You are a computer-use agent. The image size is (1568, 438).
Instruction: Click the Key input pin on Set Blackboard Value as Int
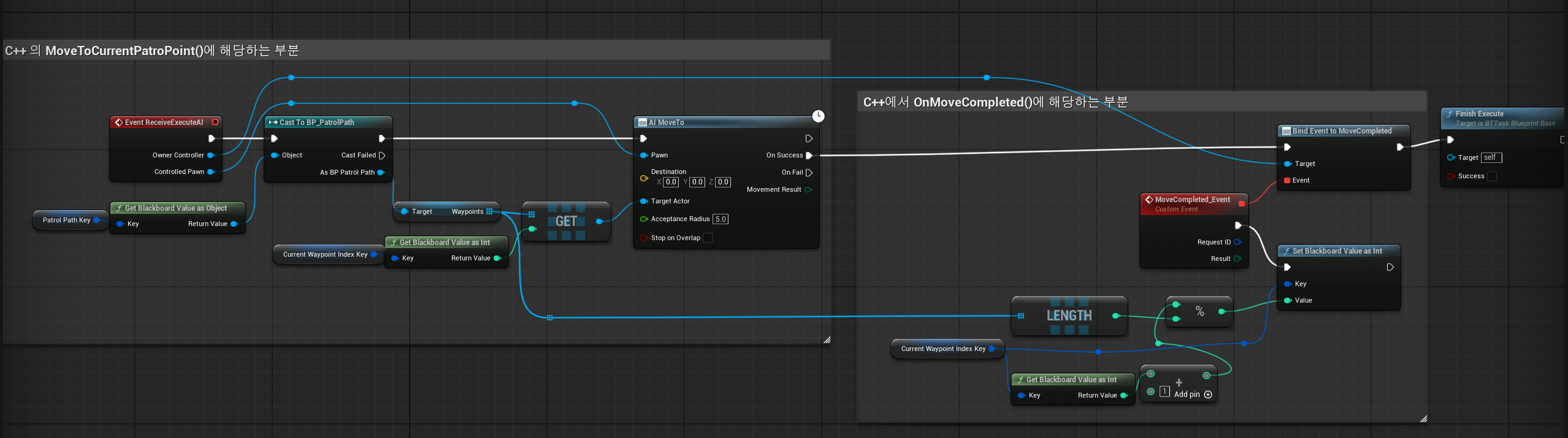(1288, 284)
